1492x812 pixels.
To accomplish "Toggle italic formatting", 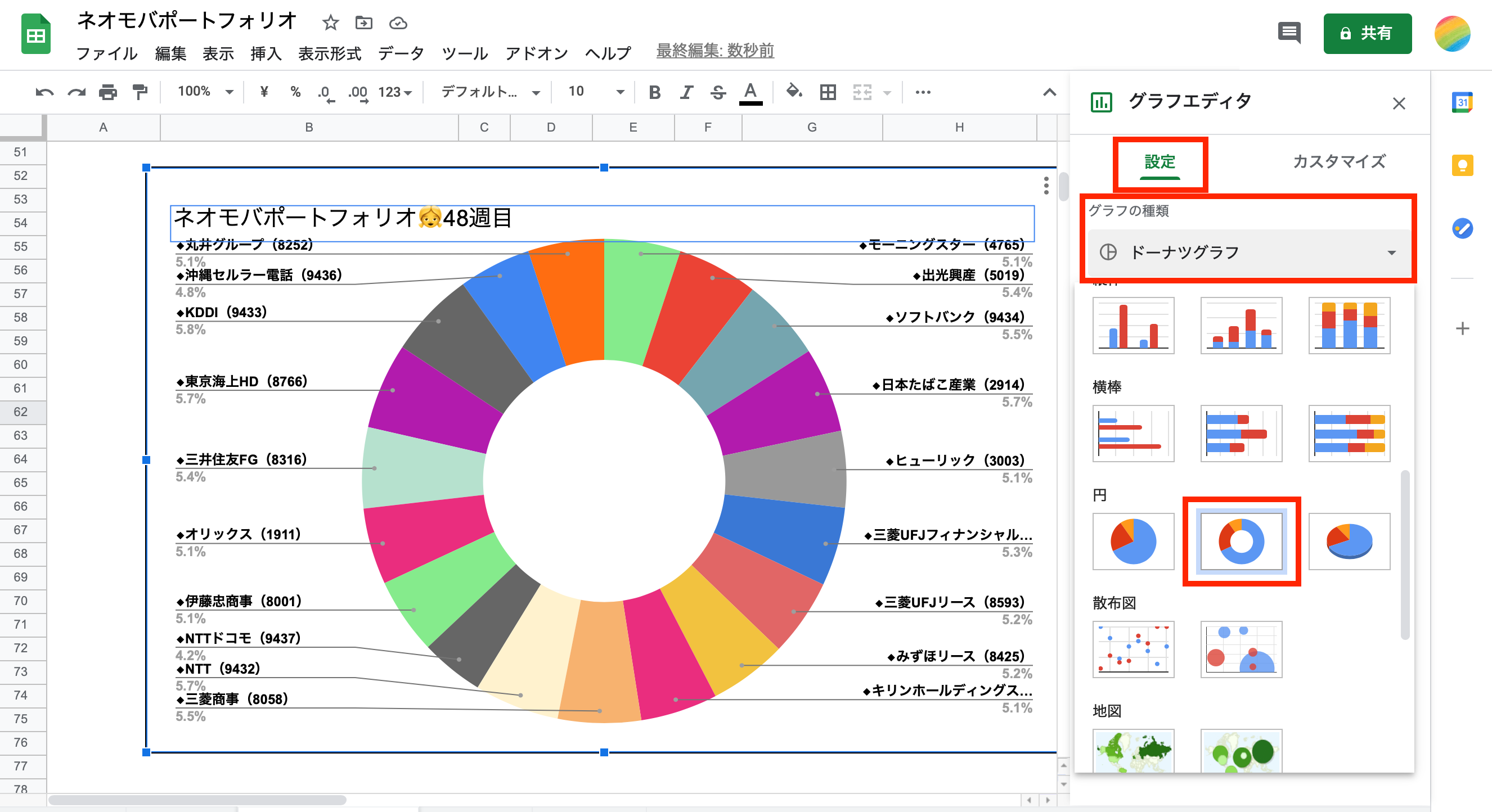I will coord(686,92).
